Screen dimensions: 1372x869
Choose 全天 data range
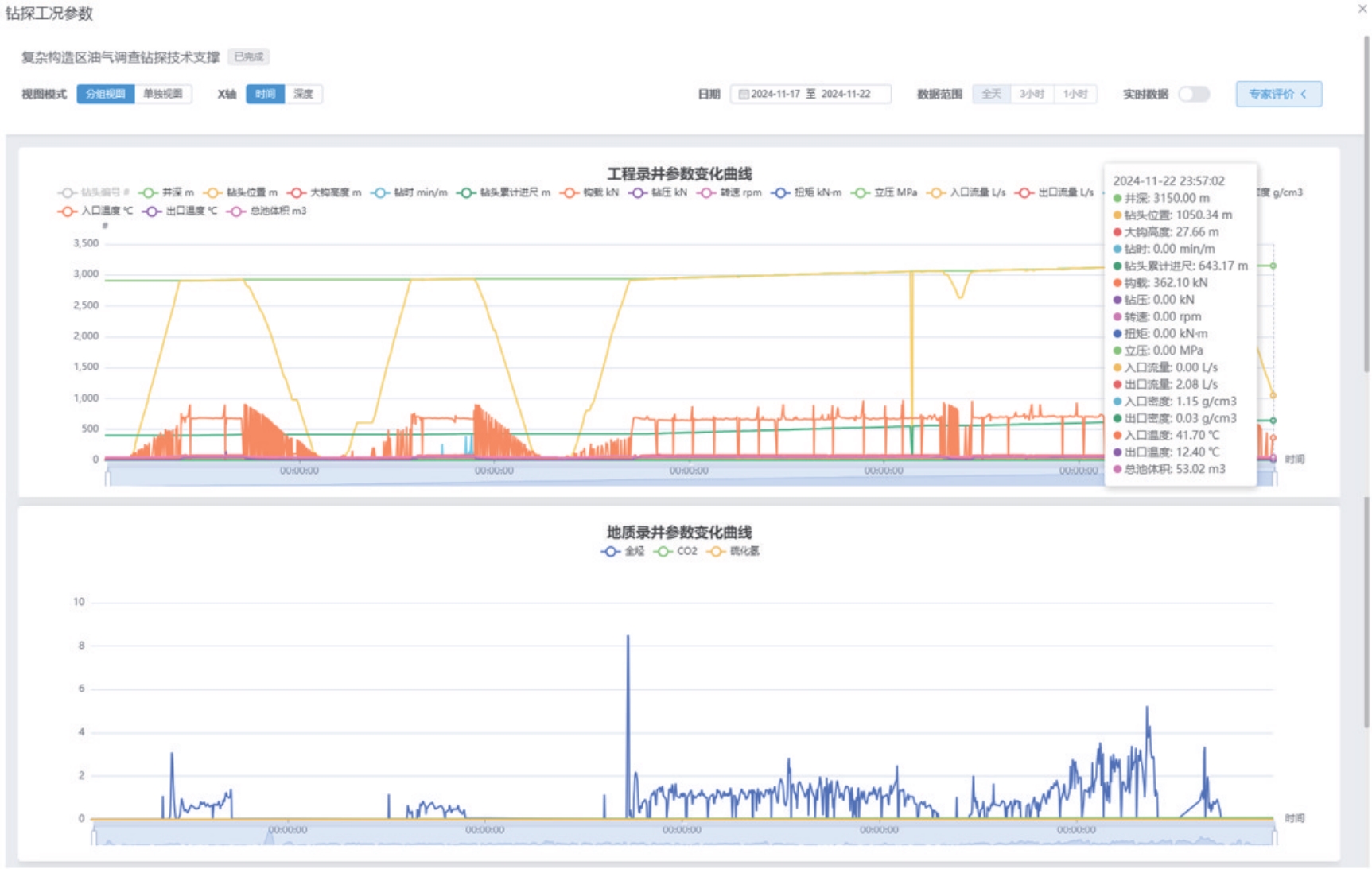pyautogui.click(x=991, y=94)
